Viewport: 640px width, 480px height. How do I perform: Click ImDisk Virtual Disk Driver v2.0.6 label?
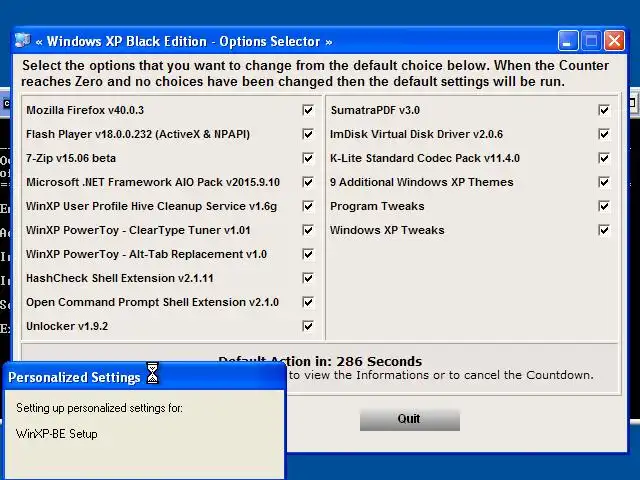[416, 134]
